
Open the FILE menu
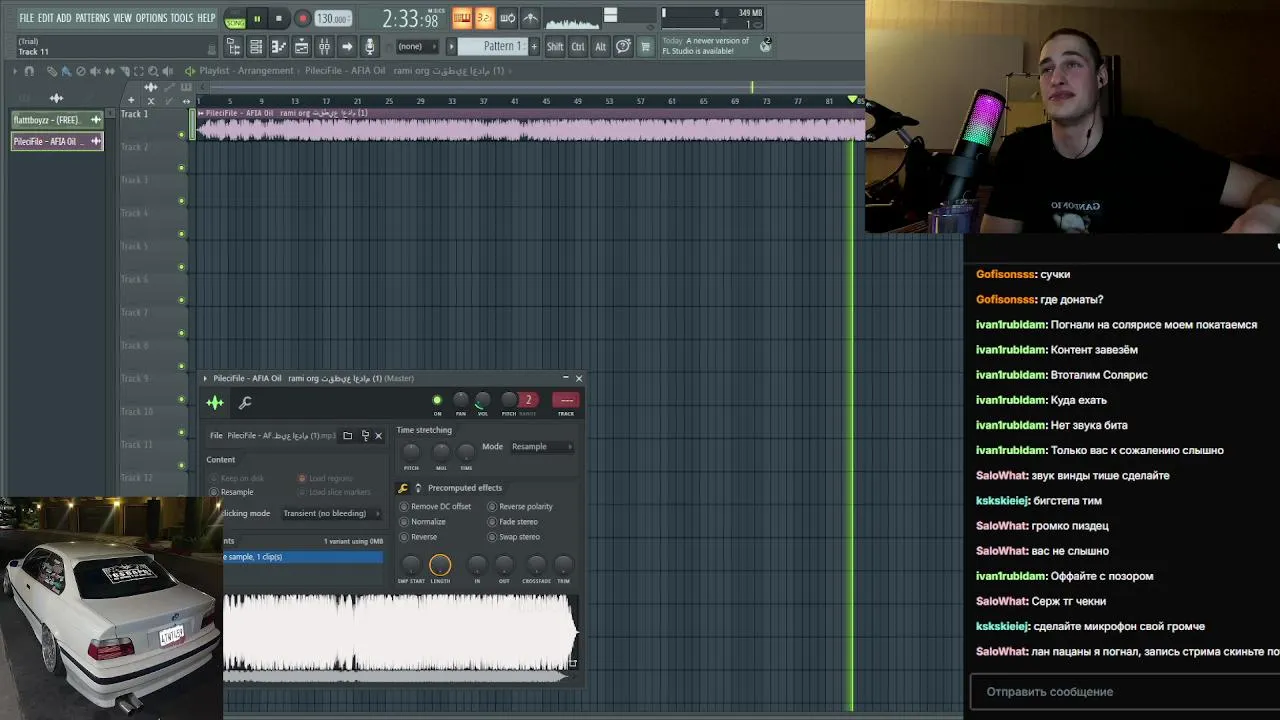coord(26,18)
